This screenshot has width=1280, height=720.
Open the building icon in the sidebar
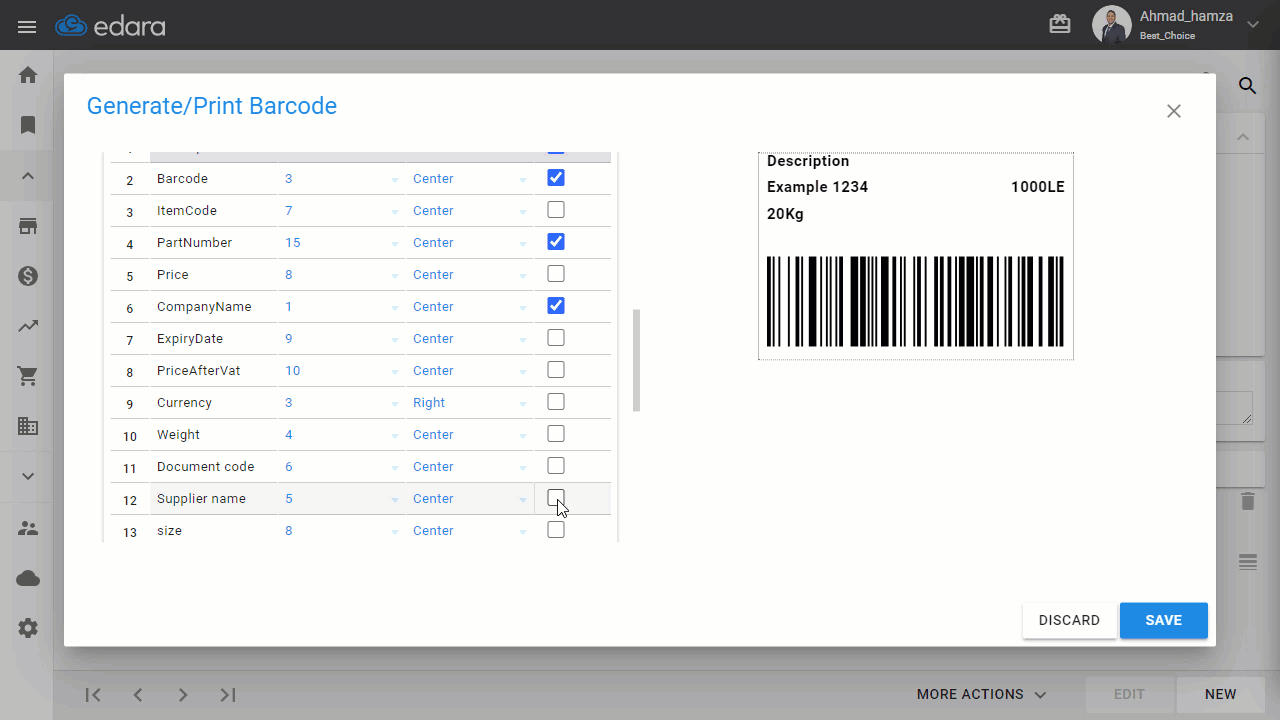28,426
